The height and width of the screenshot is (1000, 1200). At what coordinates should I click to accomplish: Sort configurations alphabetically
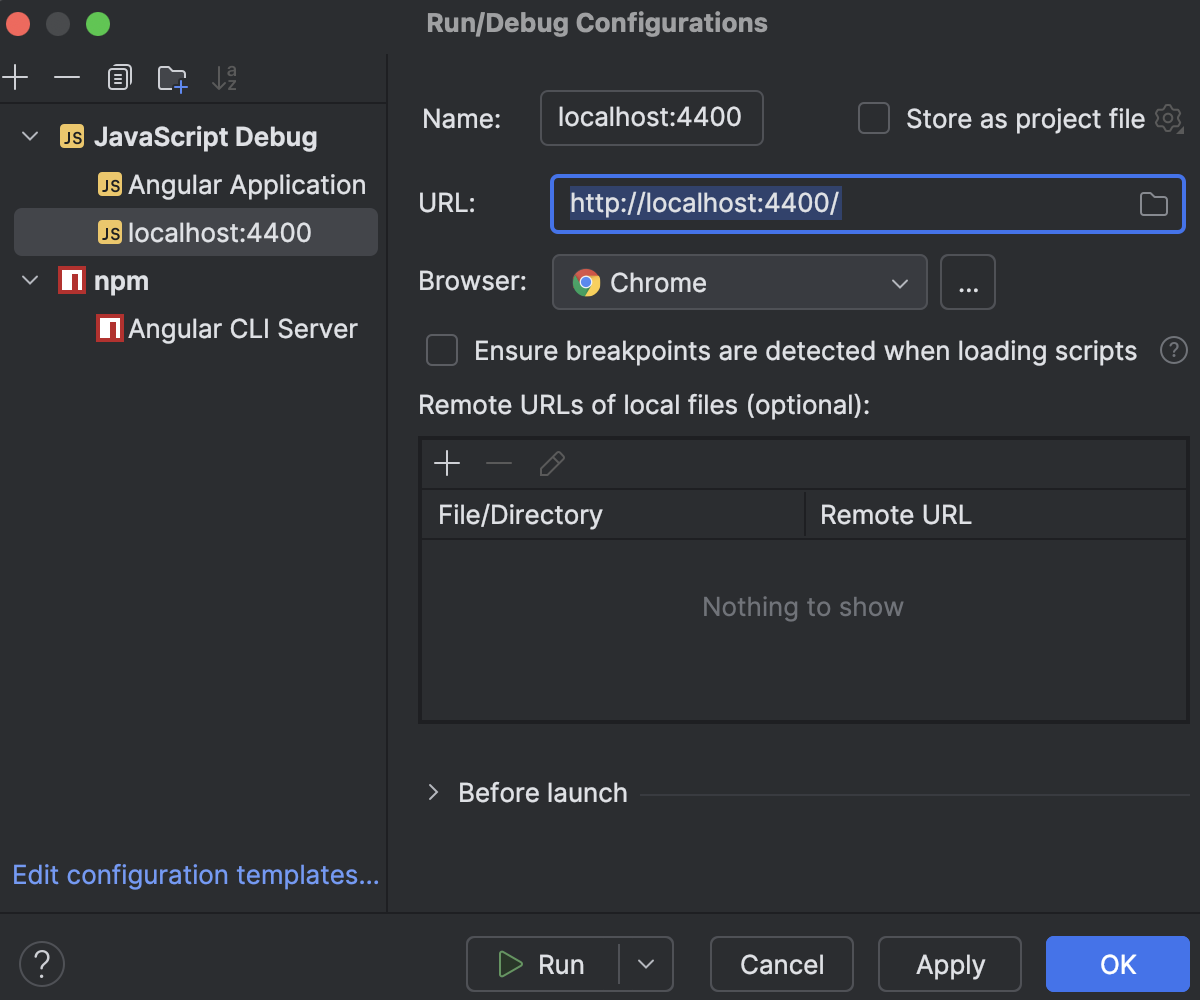tap(225, 77)
